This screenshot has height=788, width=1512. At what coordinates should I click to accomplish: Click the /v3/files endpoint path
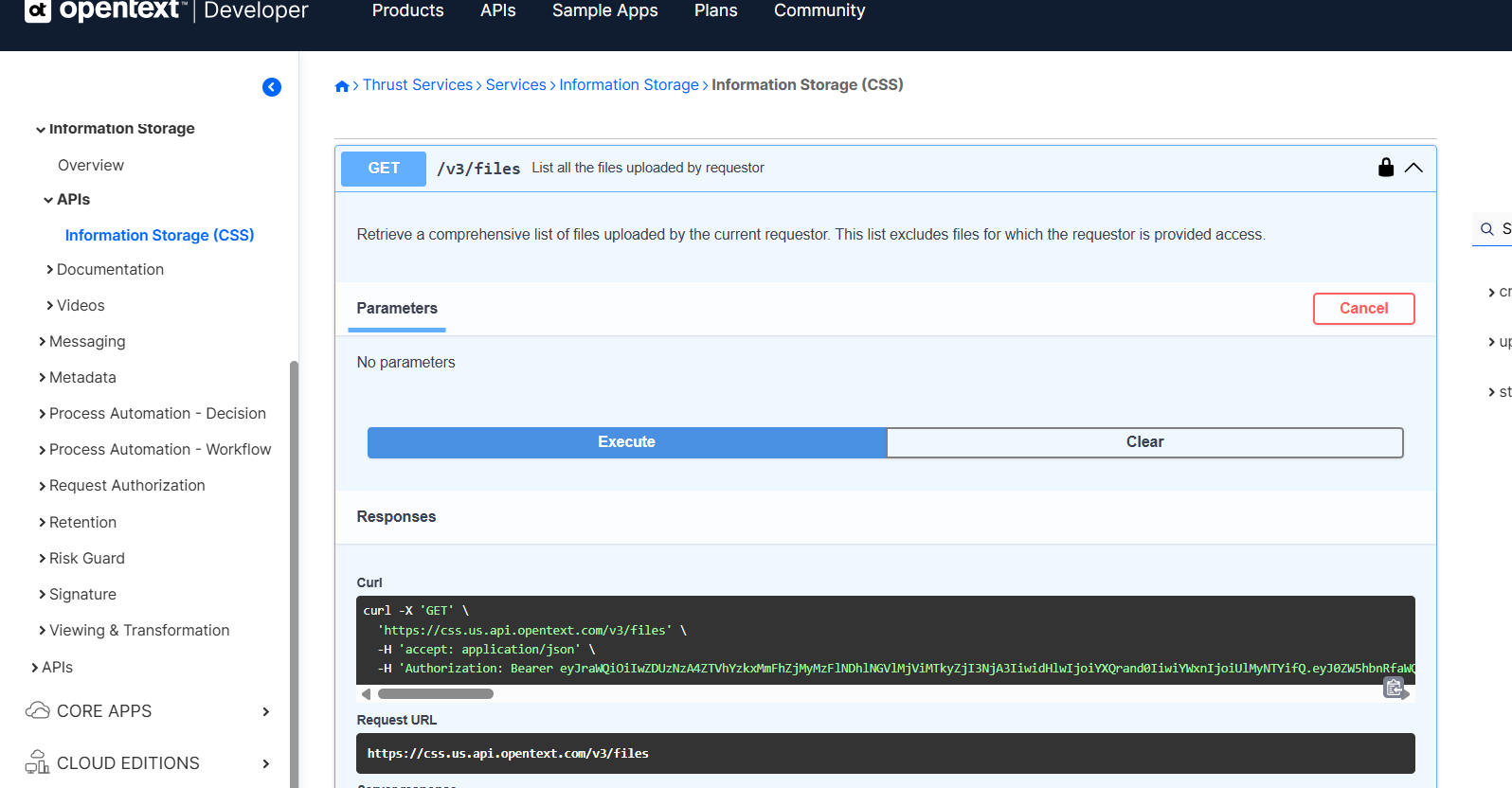[478, 169]
